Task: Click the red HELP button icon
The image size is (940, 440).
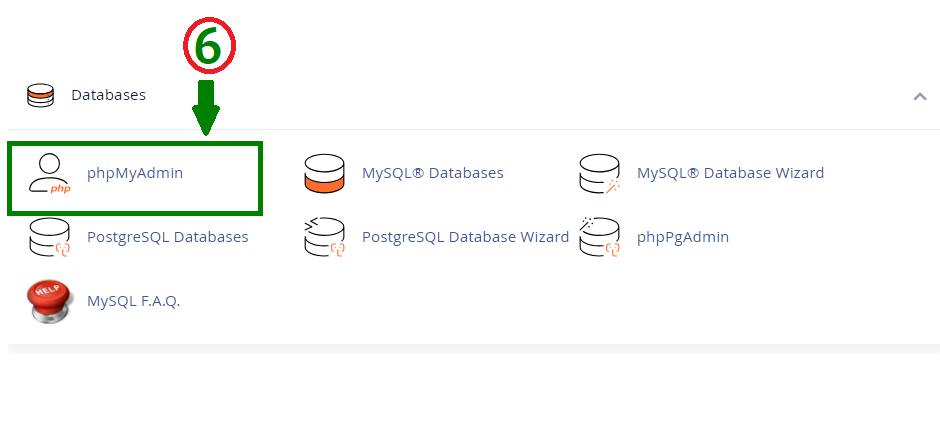Action: 50,302
